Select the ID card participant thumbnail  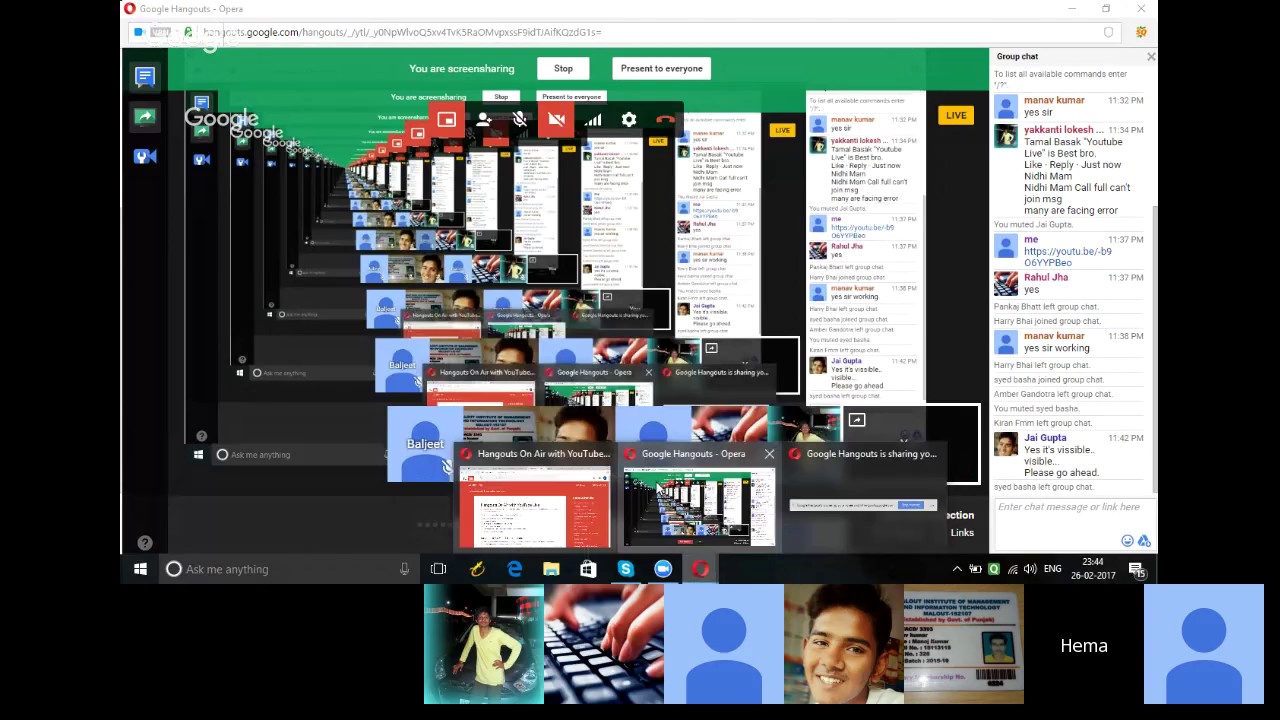[x=964, y=644]
